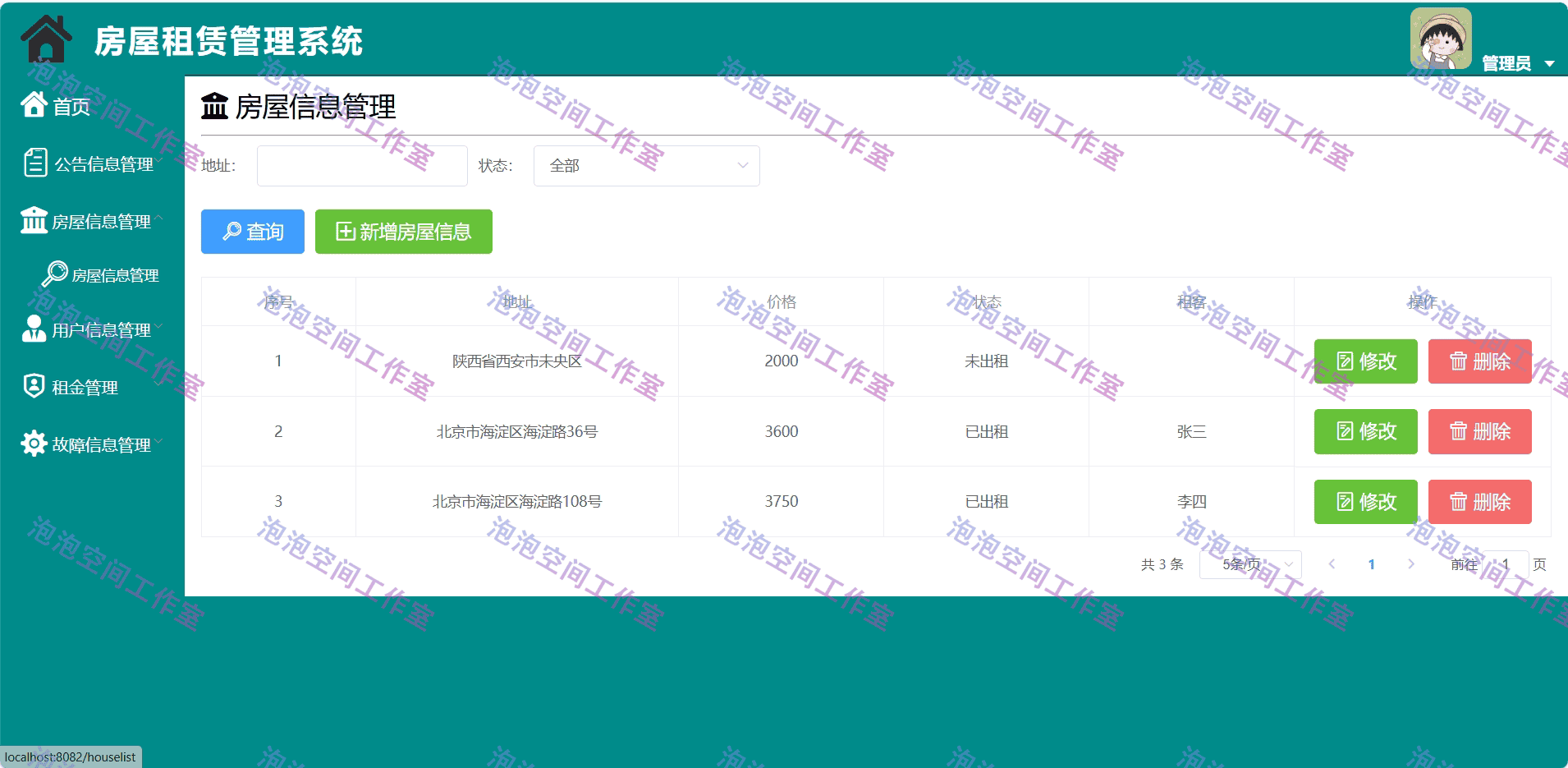Click 修改 for 陕西省西安市未央区 row
This screenshot has width=1568, height=768.
point(1366,361)
